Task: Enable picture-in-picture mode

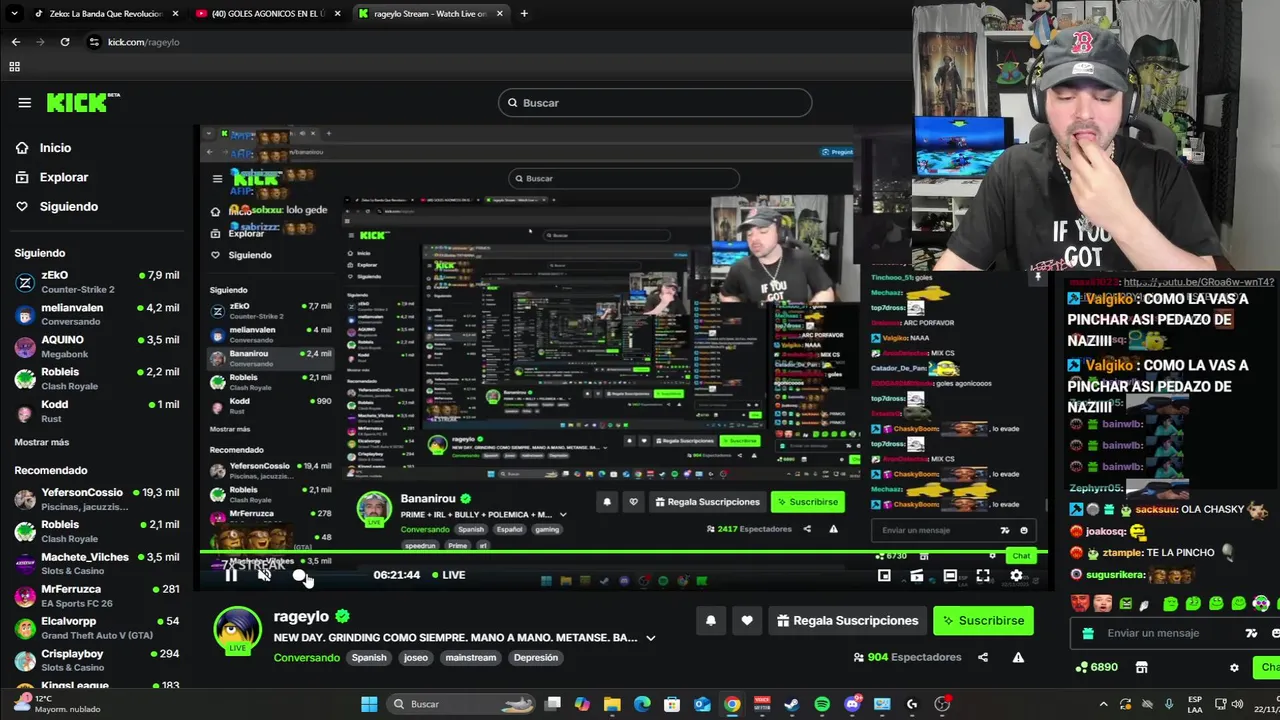Action: pos(884,575)
